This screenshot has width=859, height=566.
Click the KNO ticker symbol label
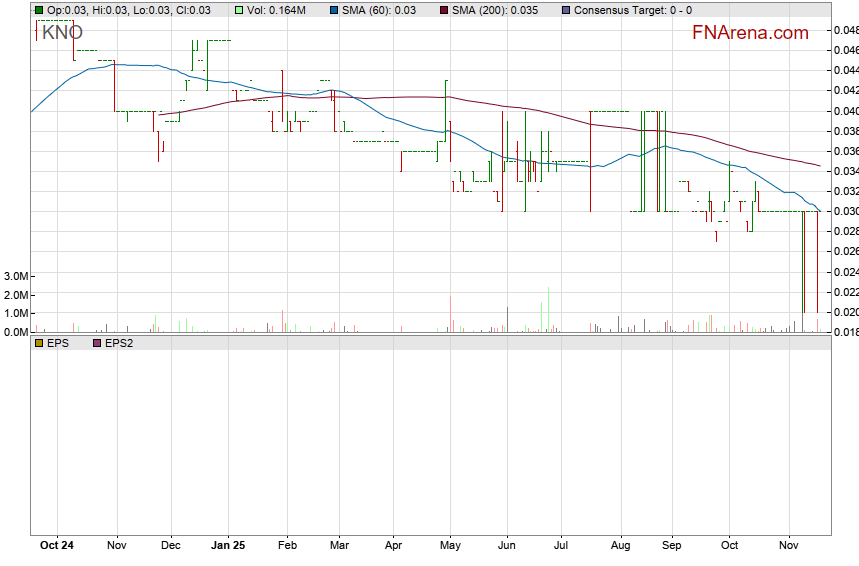coord(62,32)
